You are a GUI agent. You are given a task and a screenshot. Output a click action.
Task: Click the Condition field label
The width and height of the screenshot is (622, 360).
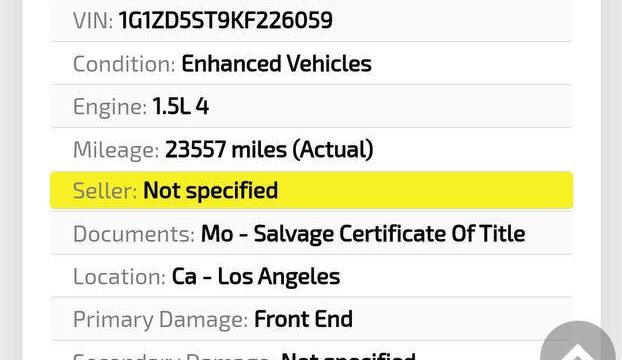pos(124,63)
